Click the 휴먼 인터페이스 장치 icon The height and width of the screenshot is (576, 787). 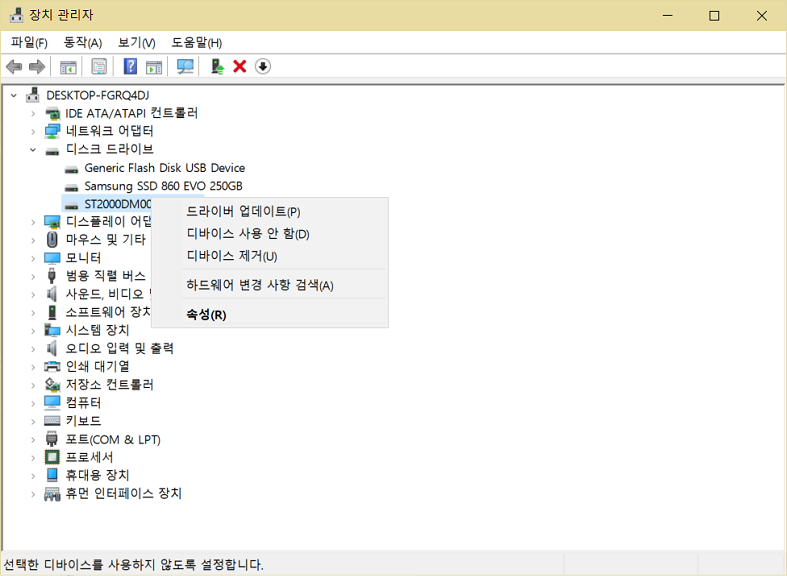click(x=52, y=494)
